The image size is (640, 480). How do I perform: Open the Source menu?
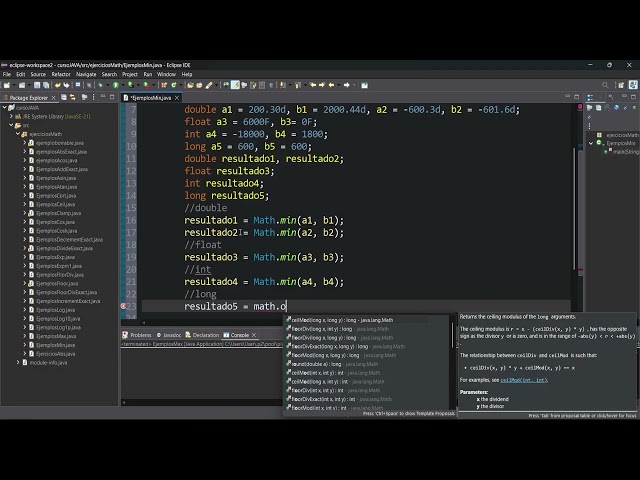(x=38, y=74)
